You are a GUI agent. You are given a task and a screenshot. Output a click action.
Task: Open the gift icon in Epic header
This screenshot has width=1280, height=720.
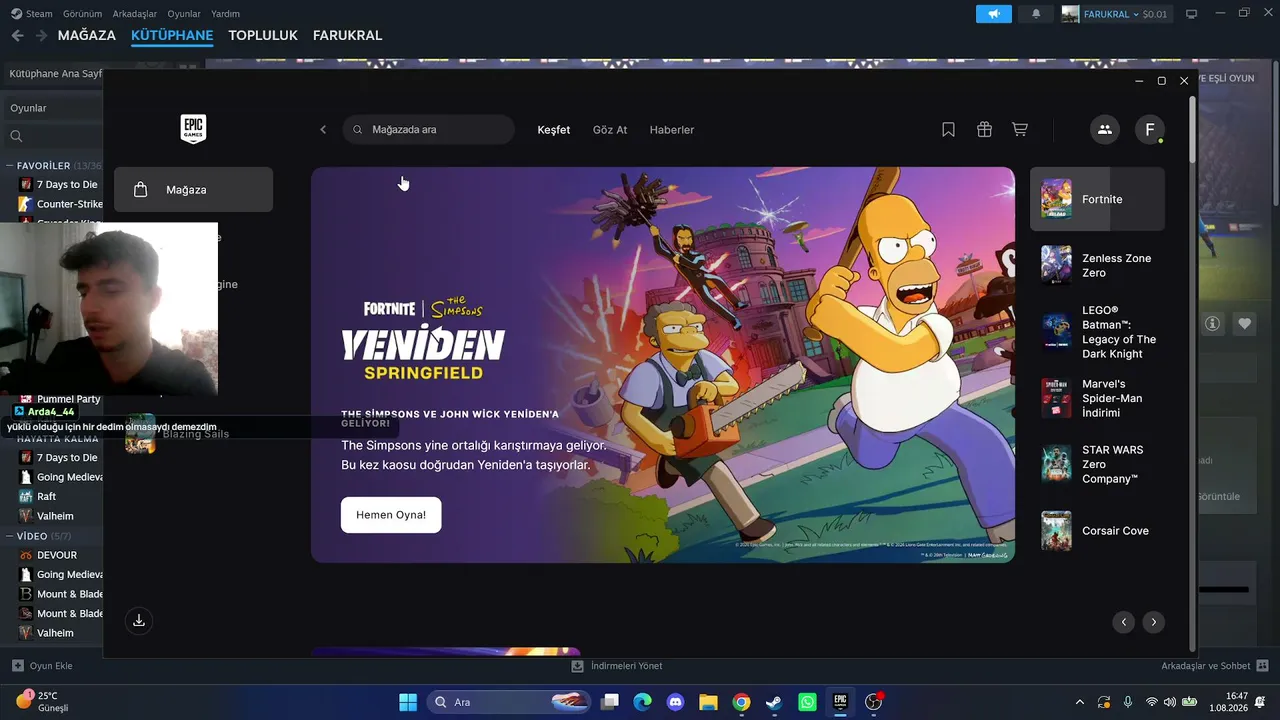pyautogui.click(x=984, y=130)
